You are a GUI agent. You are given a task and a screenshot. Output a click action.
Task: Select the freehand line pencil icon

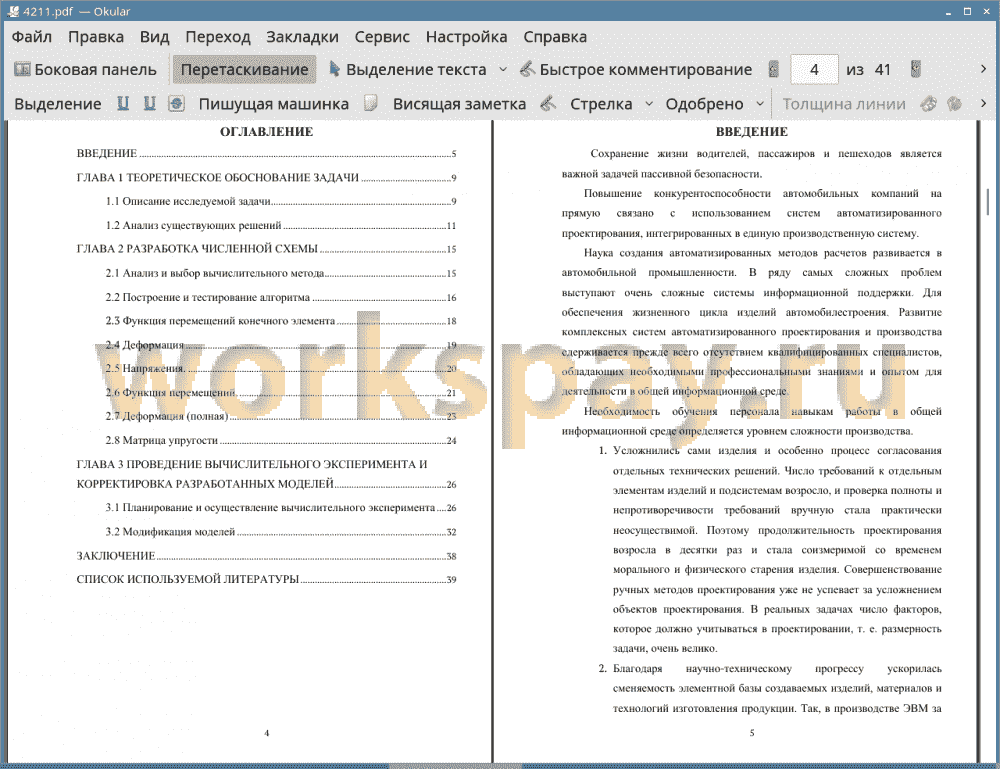click(548, 104)
